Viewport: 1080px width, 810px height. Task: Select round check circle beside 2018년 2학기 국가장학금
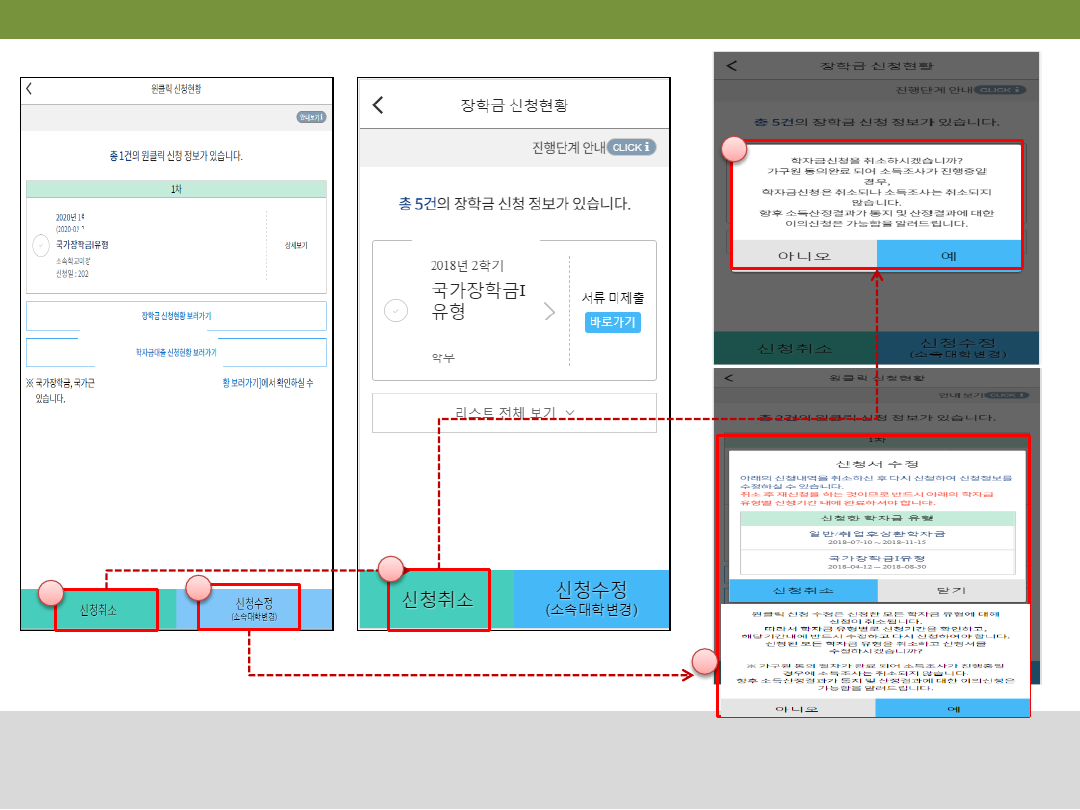(396, 311)
